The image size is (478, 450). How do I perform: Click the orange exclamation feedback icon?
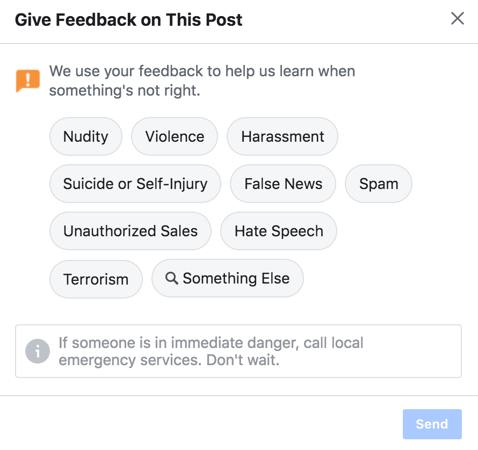tap(28, 80)
